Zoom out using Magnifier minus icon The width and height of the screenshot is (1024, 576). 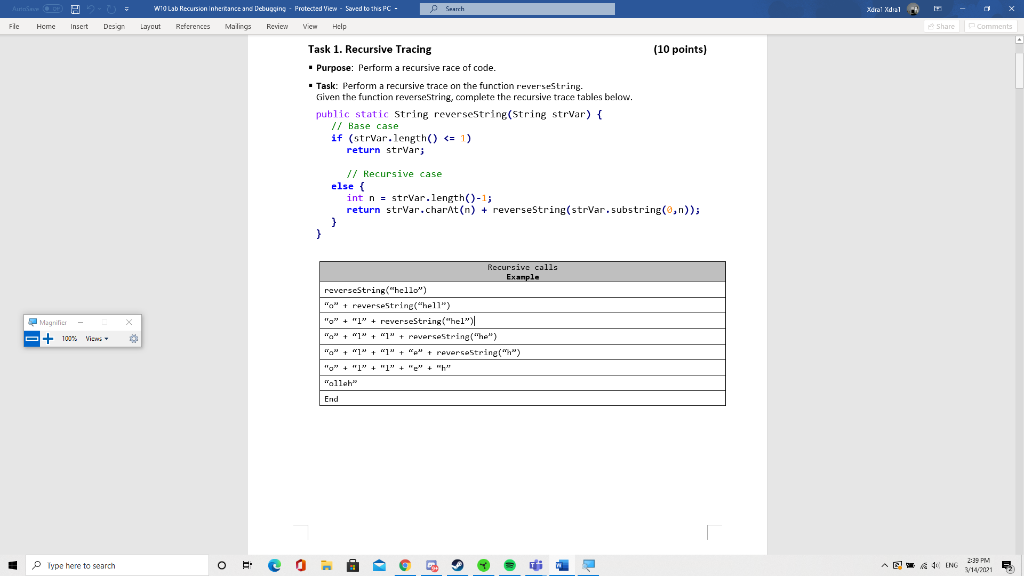pos(31,339)
